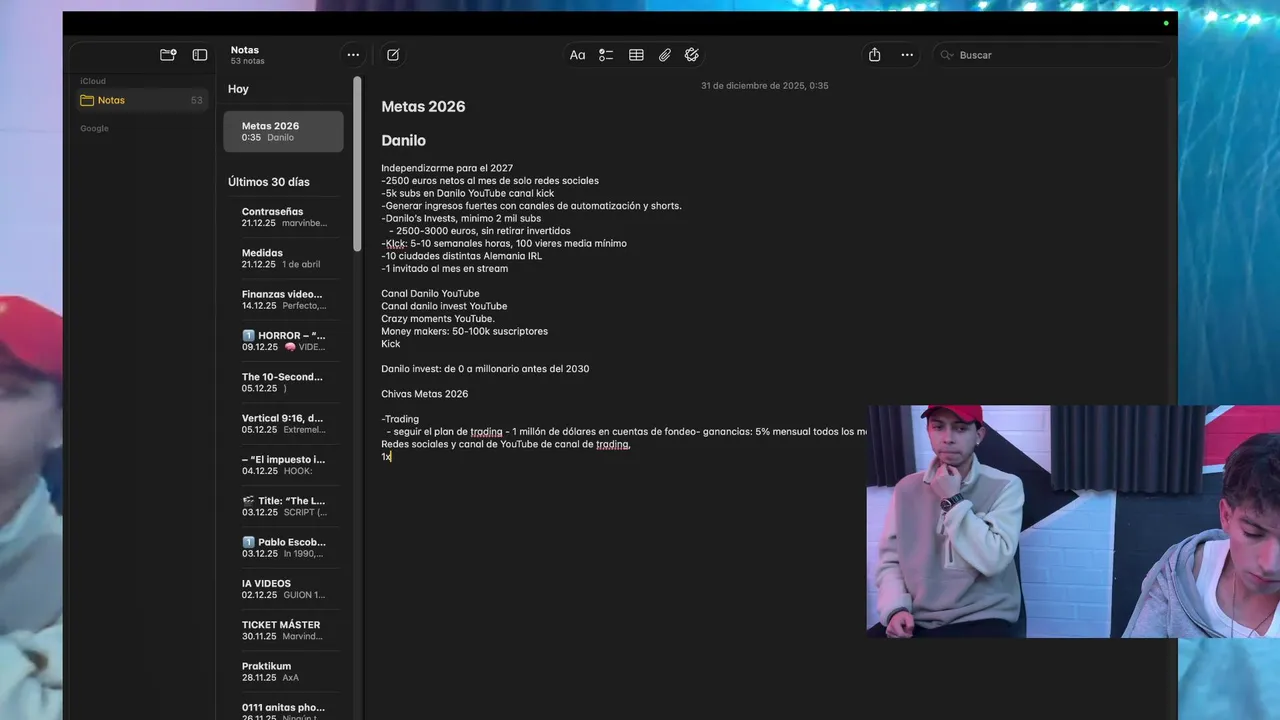This screenshot has width=1280, height=720.
Task: Click line 2500-3000 euros sin retirar
Action: tap(480, 231)
